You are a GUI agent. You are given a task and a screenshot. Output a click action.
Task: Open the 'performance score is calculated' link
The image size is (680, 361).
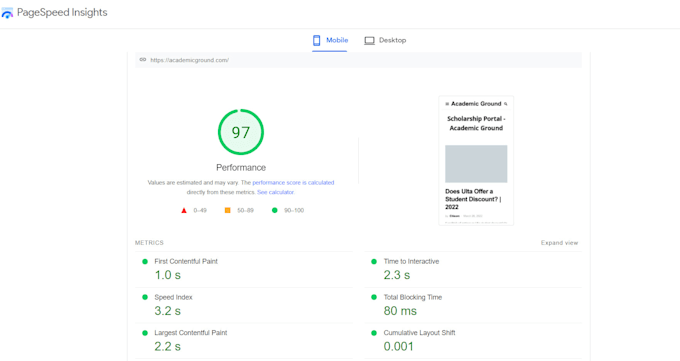tap(293, 183)
